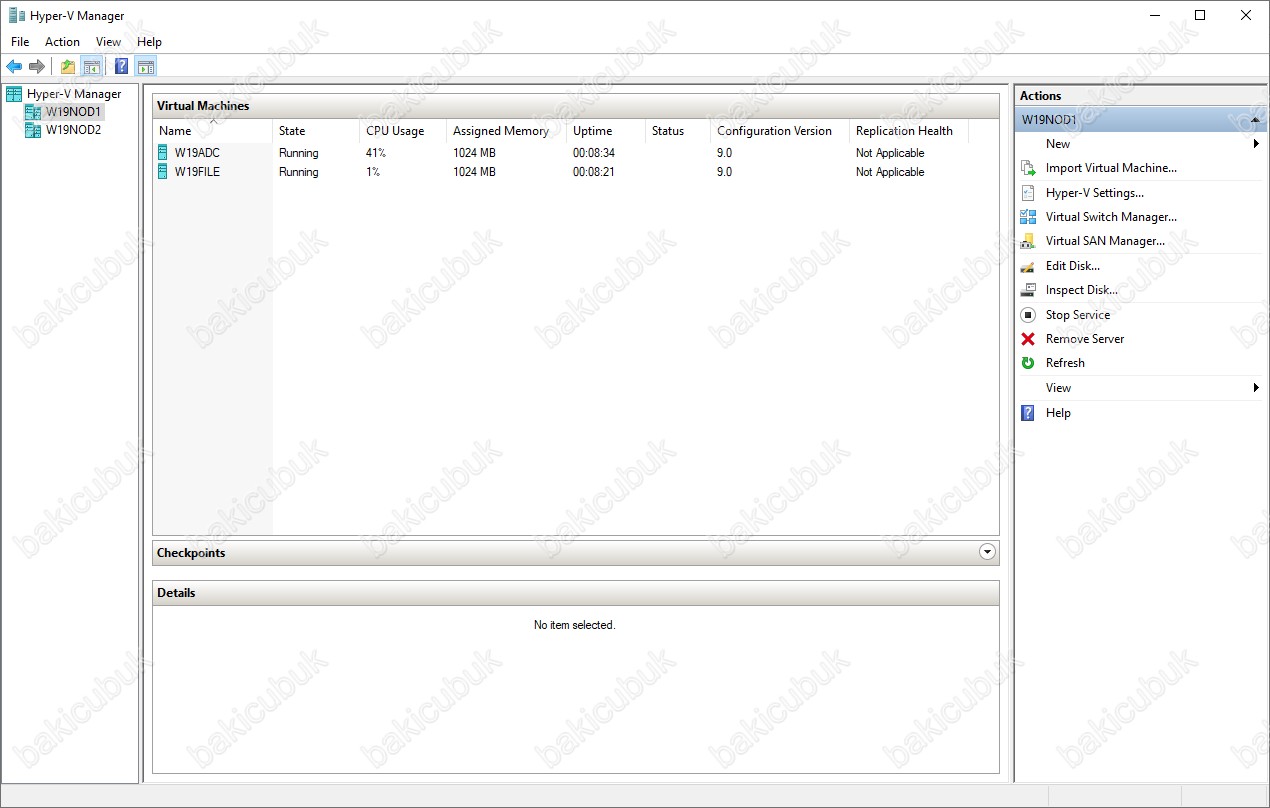
Task: Open the View submenu arrow in Actions
Action: pyautogui.click(x=1256, y=388)
